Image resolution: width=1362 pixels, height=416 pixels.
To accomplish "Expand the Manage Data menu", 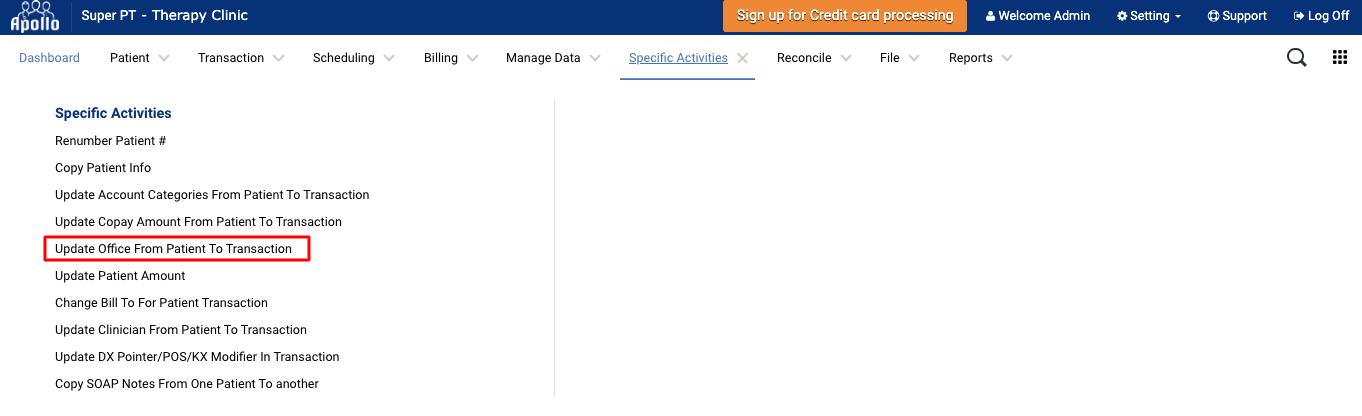I will (553, 58).
